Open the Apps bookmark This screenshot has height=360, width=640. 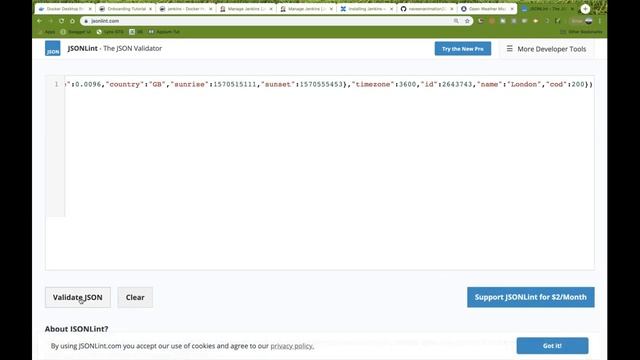pyautogui.click(x=47, y=32)
